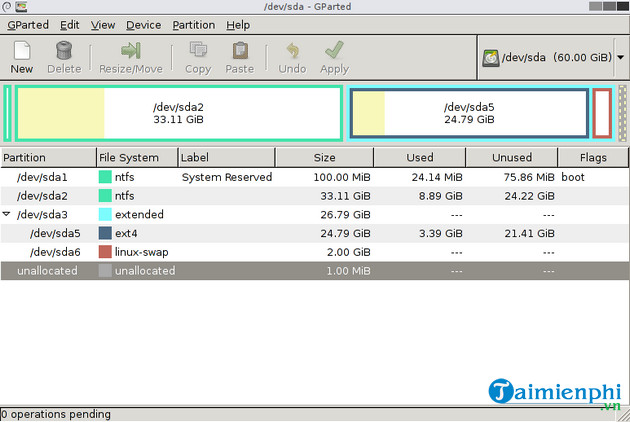Image resolution: width=630 pixels, height=422 pixels.
Task: Select the /dev/sda2 block in disk map
Action: pos(179,113)
